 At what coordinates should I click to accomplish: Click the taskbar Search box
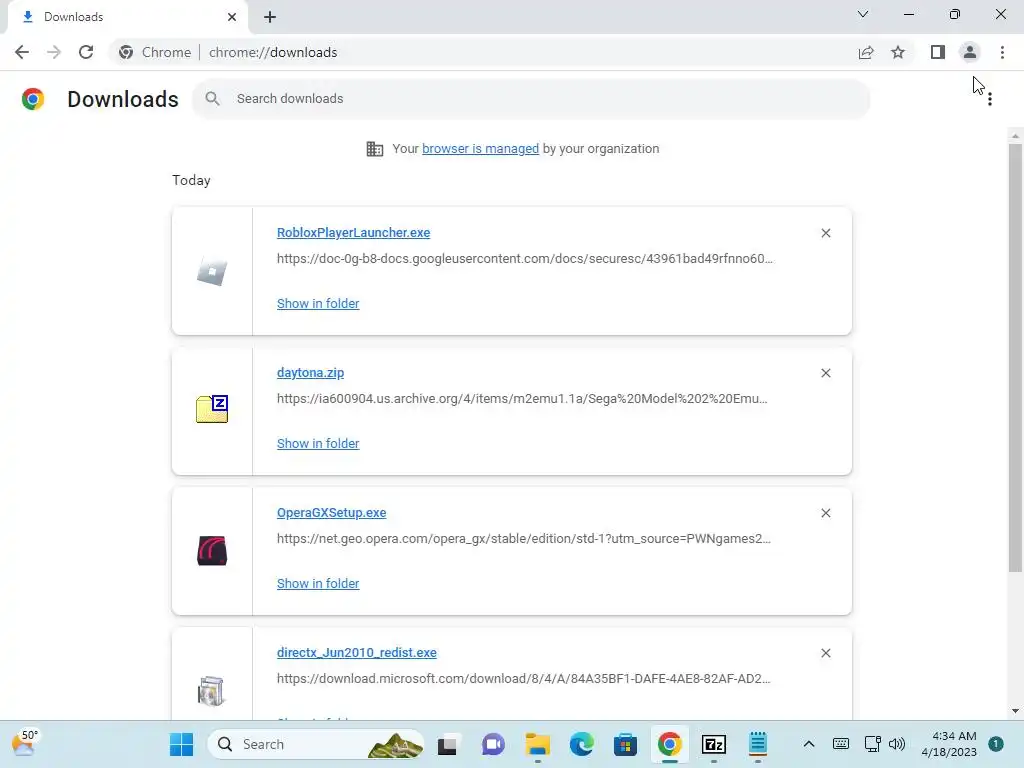coord(316,744)
